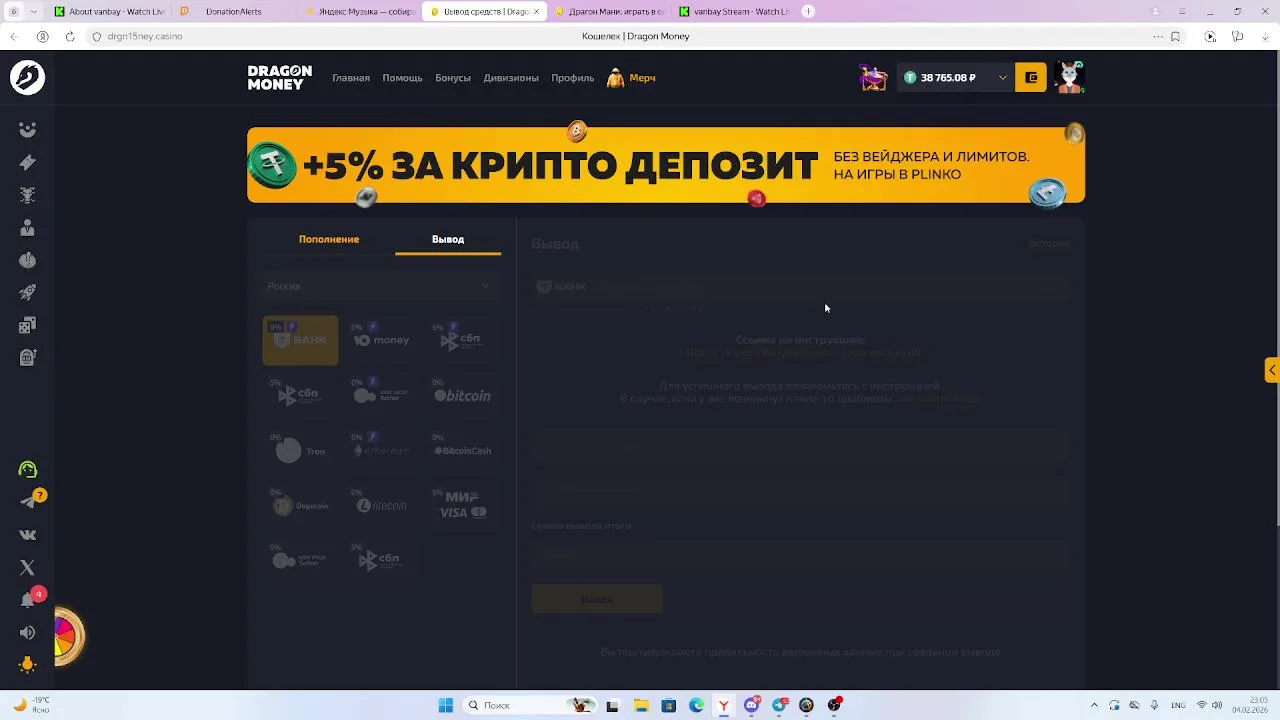Image resolution: width=1280 pixels, height=720 pixels.
Task: Click the wizard character icon in header
Action: (x=873, y=77)
